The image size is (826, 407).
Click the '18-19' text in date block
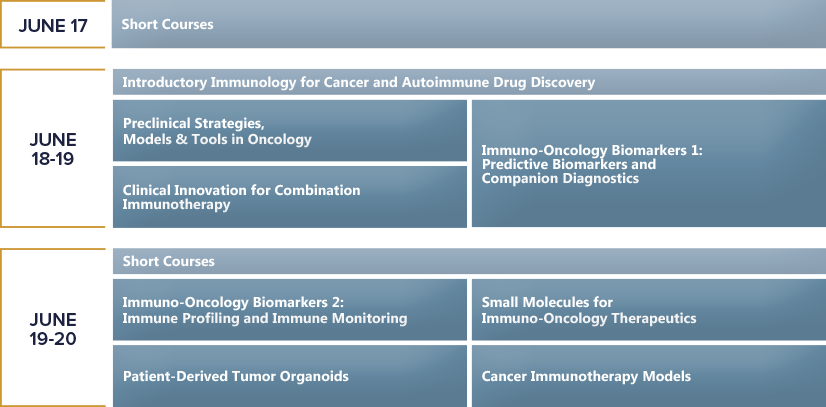[53, 158]
